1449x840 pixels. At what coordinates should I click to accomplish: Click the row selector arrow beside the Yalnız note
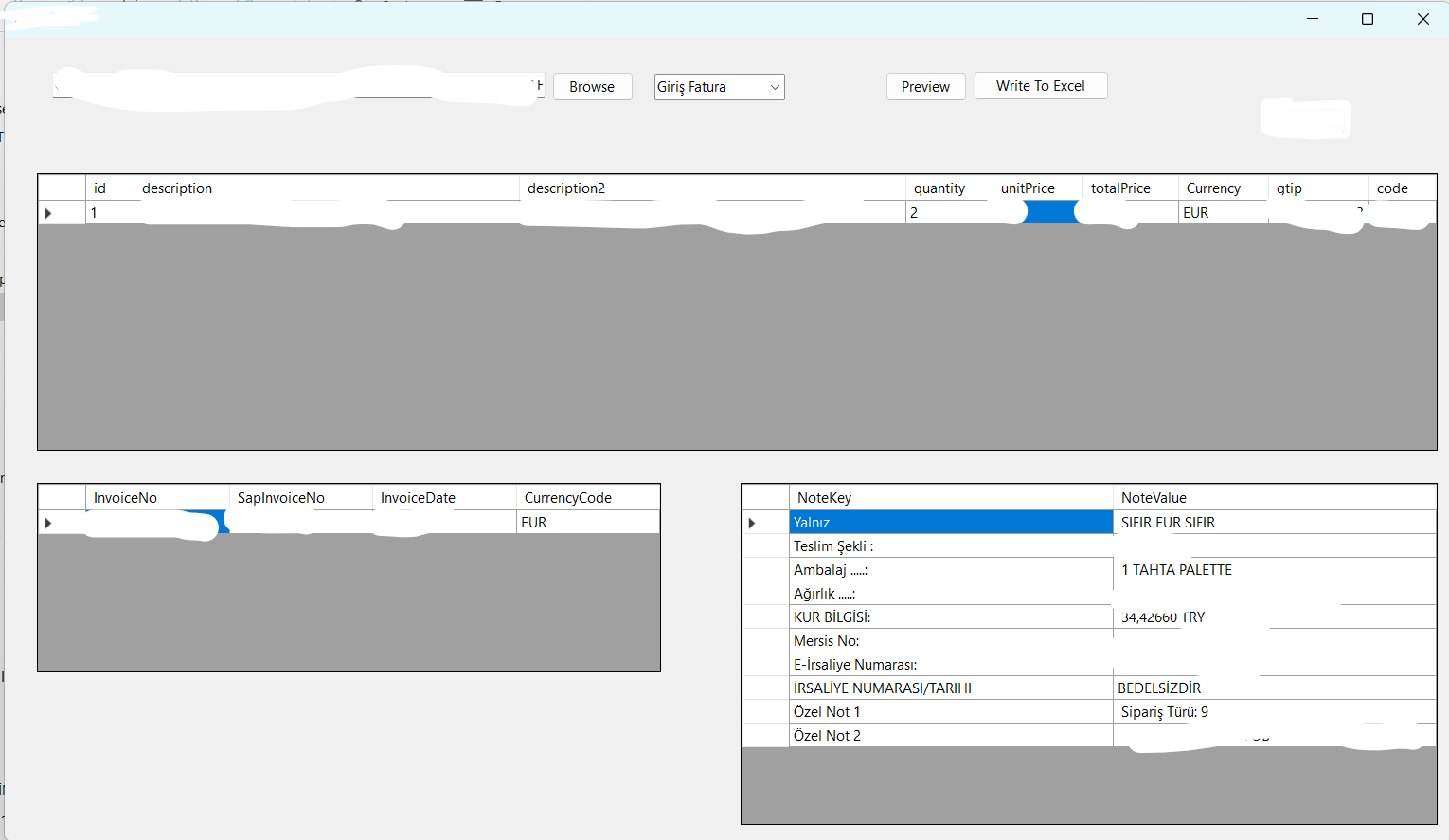751,522
